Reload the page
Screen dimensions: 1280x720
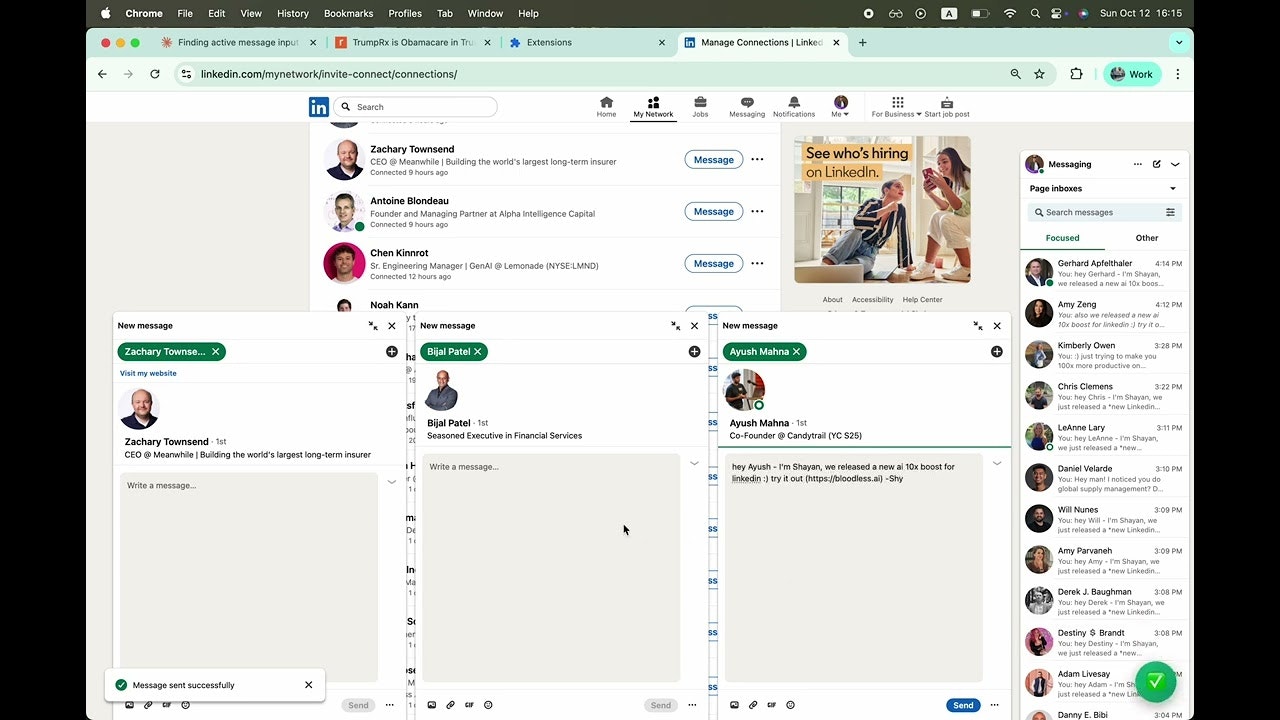coord(155,74)
